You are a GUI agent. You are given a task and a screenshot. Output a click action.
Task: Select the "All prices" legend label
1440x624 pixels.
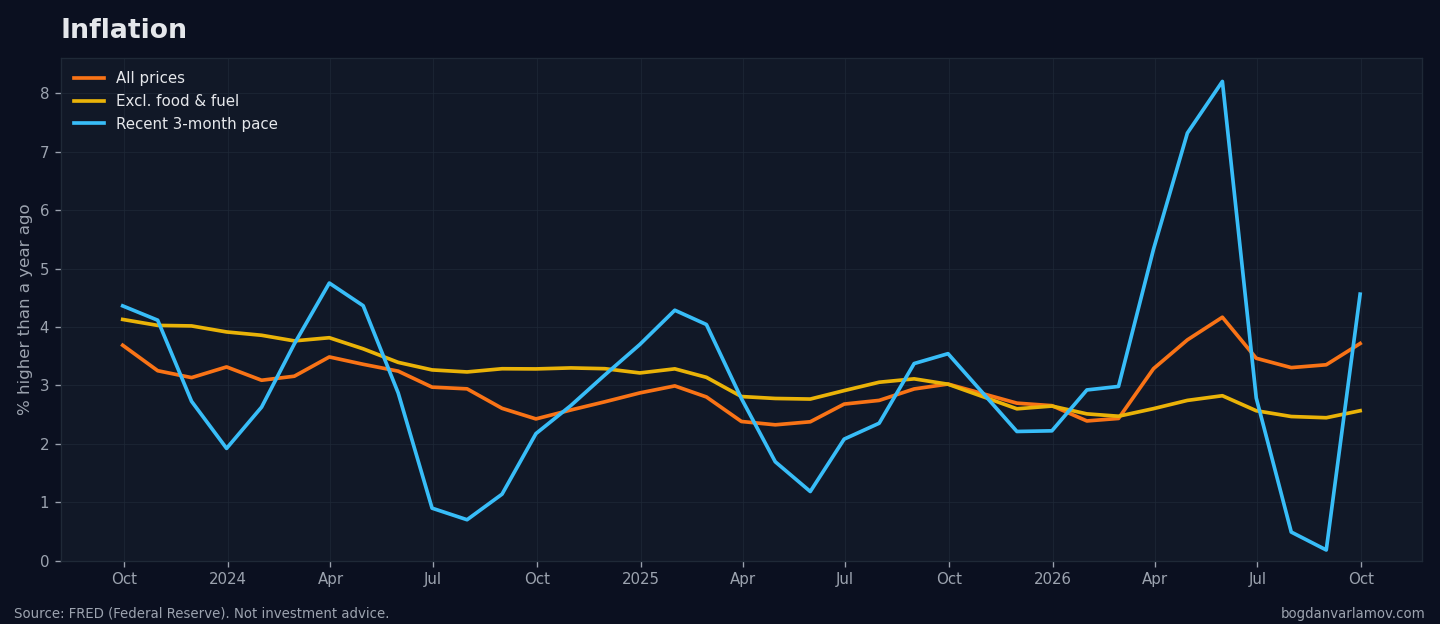point(150,78)
